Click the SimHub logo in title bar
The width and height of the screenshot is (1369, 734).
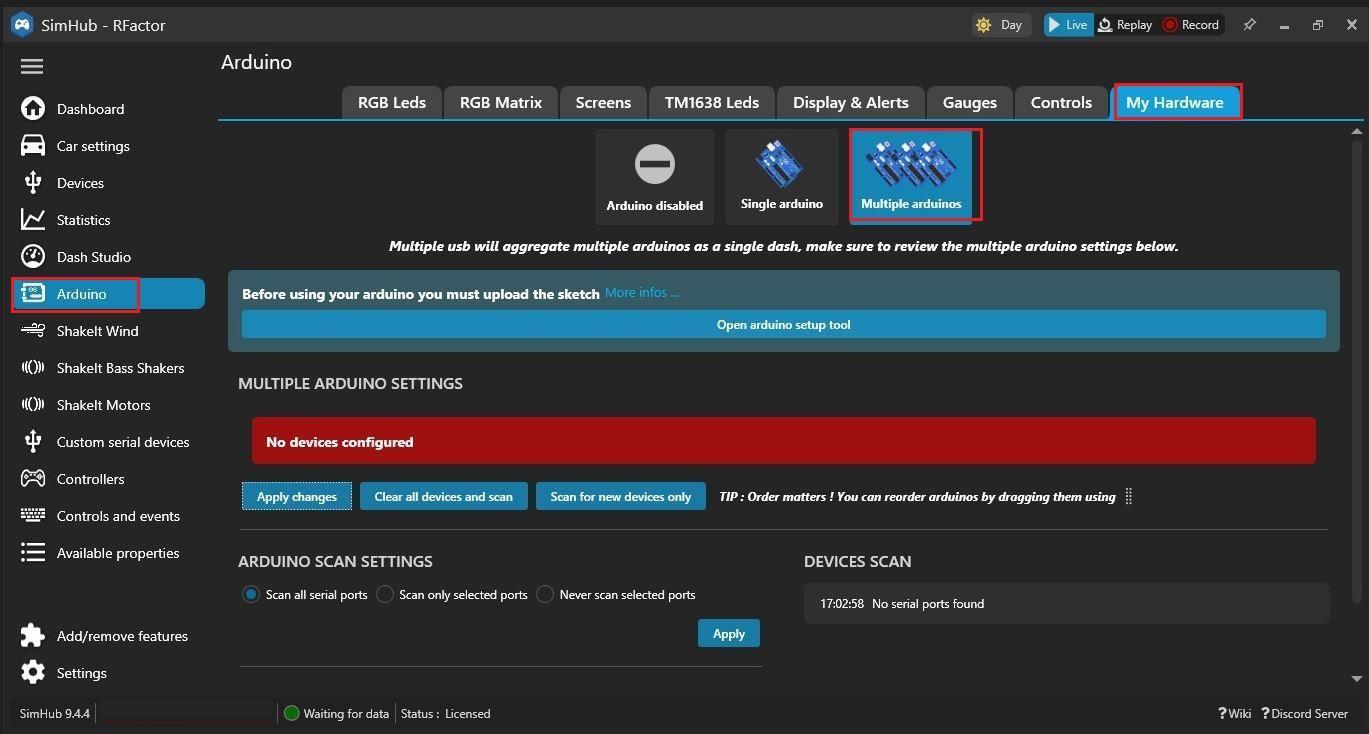point(21,24)
